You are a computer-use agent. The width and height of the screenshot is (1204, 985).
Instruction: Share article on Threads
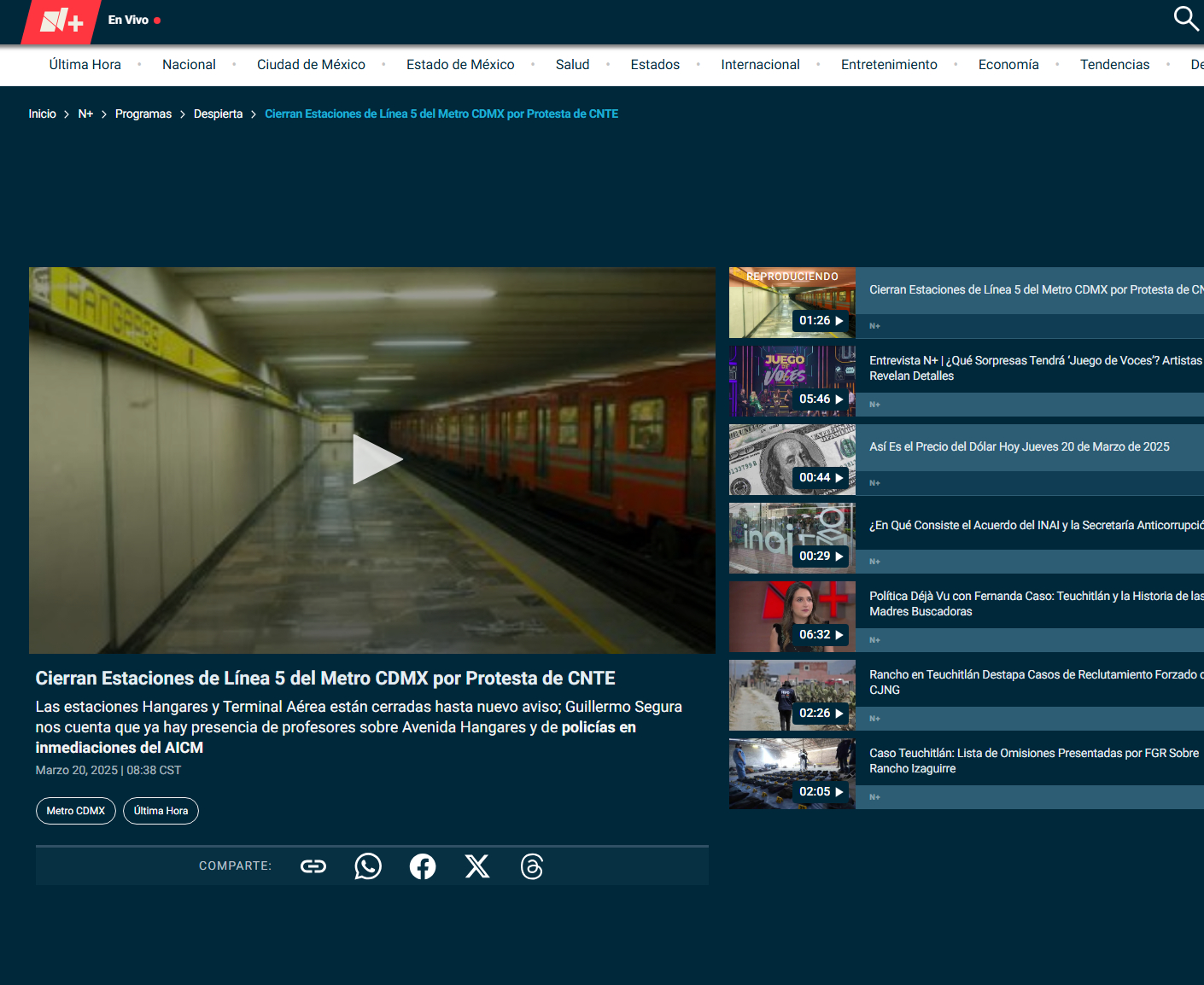(532, 866)
